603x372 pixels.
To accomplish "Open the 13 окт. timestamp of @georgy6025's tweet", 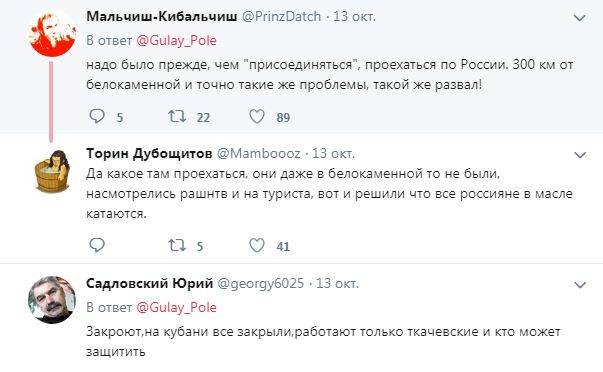I will (x=337, y=284).
